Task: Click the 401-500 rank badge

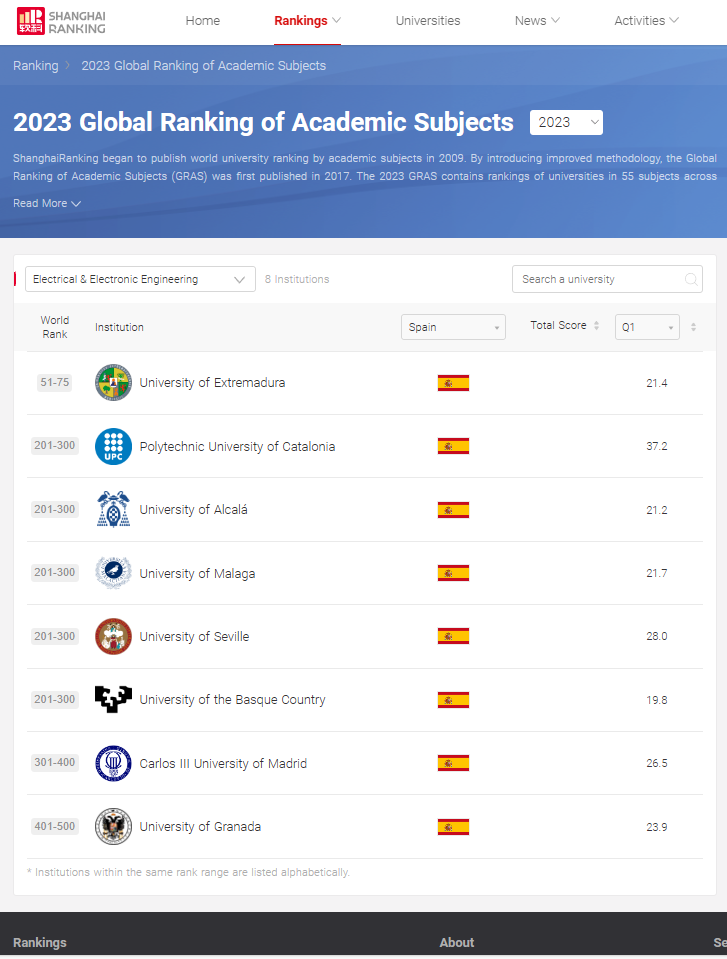Action: (54, 827)
